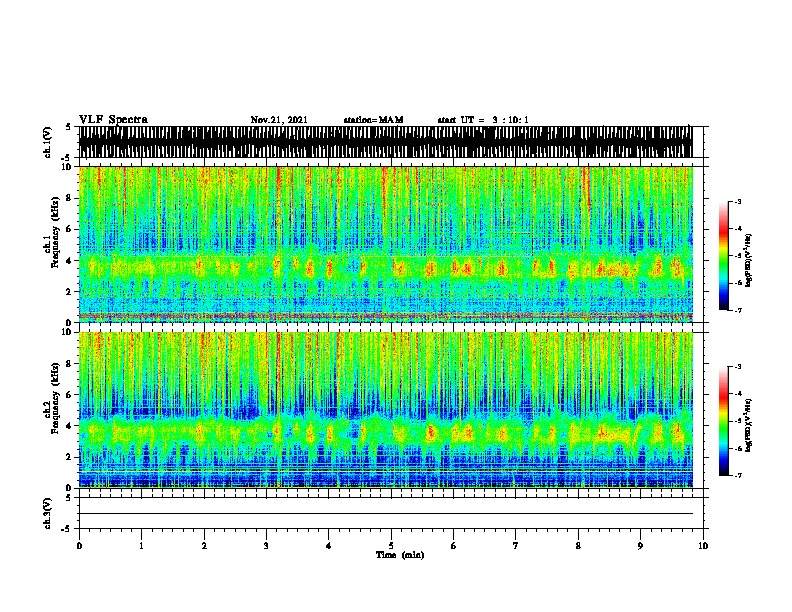Click time axis tick label "1"
Screen dimensions: 792x612
141,546
